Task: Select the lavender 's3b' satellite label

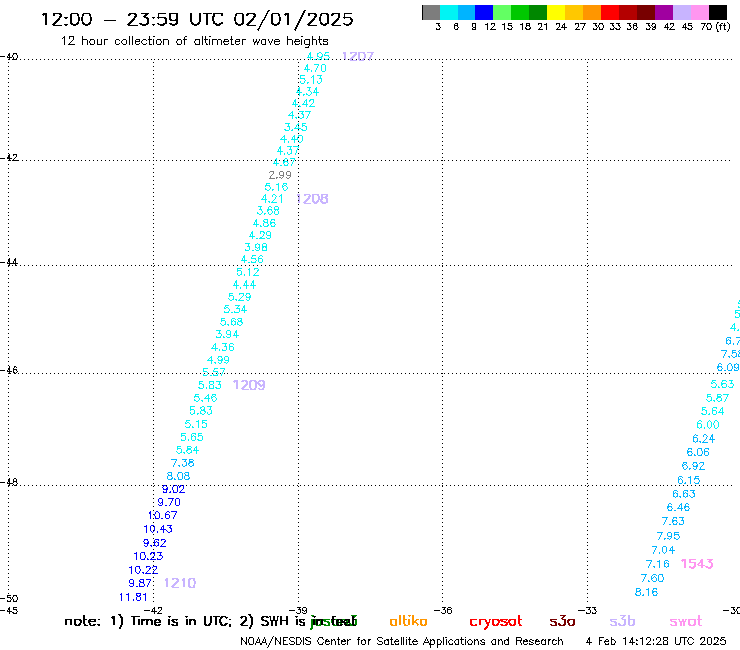Action: coord(622,621)
